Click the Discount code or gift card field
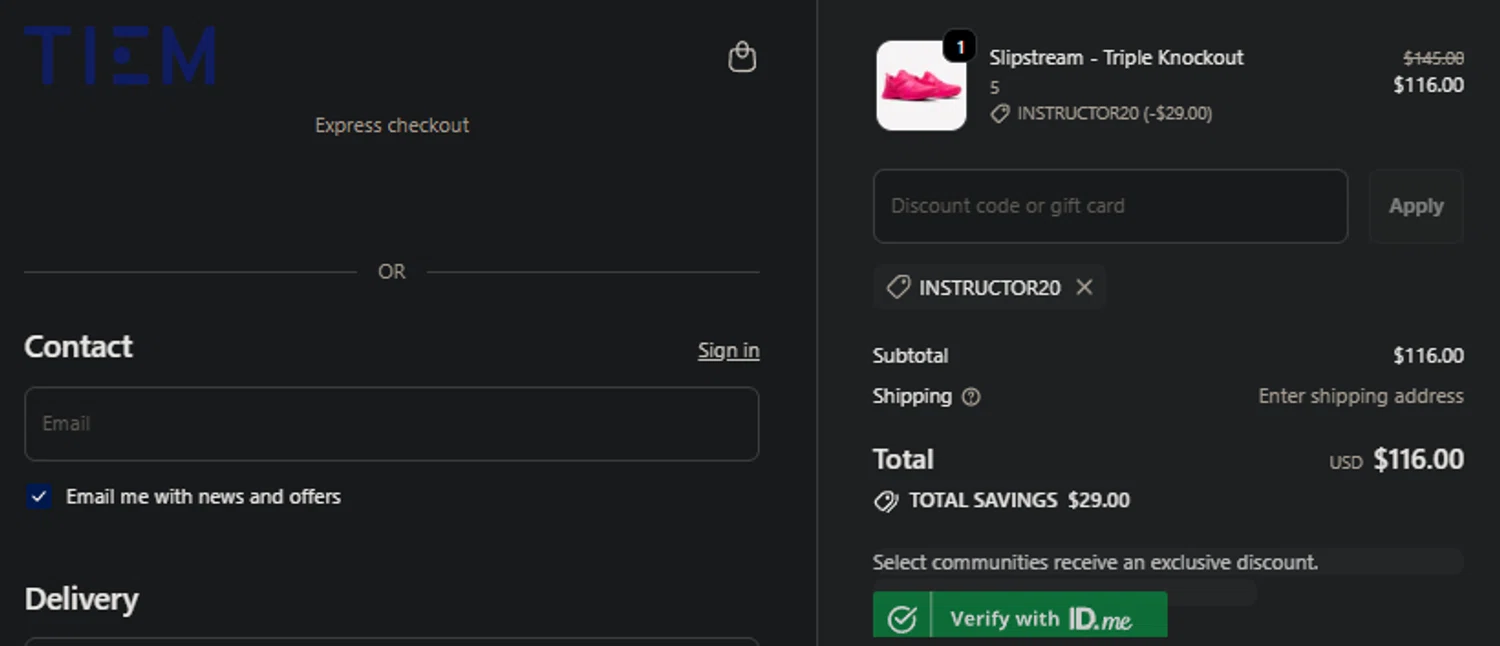Image resolution: width=1500 pixels, height=646 pixels. [x=1110, y=206]
